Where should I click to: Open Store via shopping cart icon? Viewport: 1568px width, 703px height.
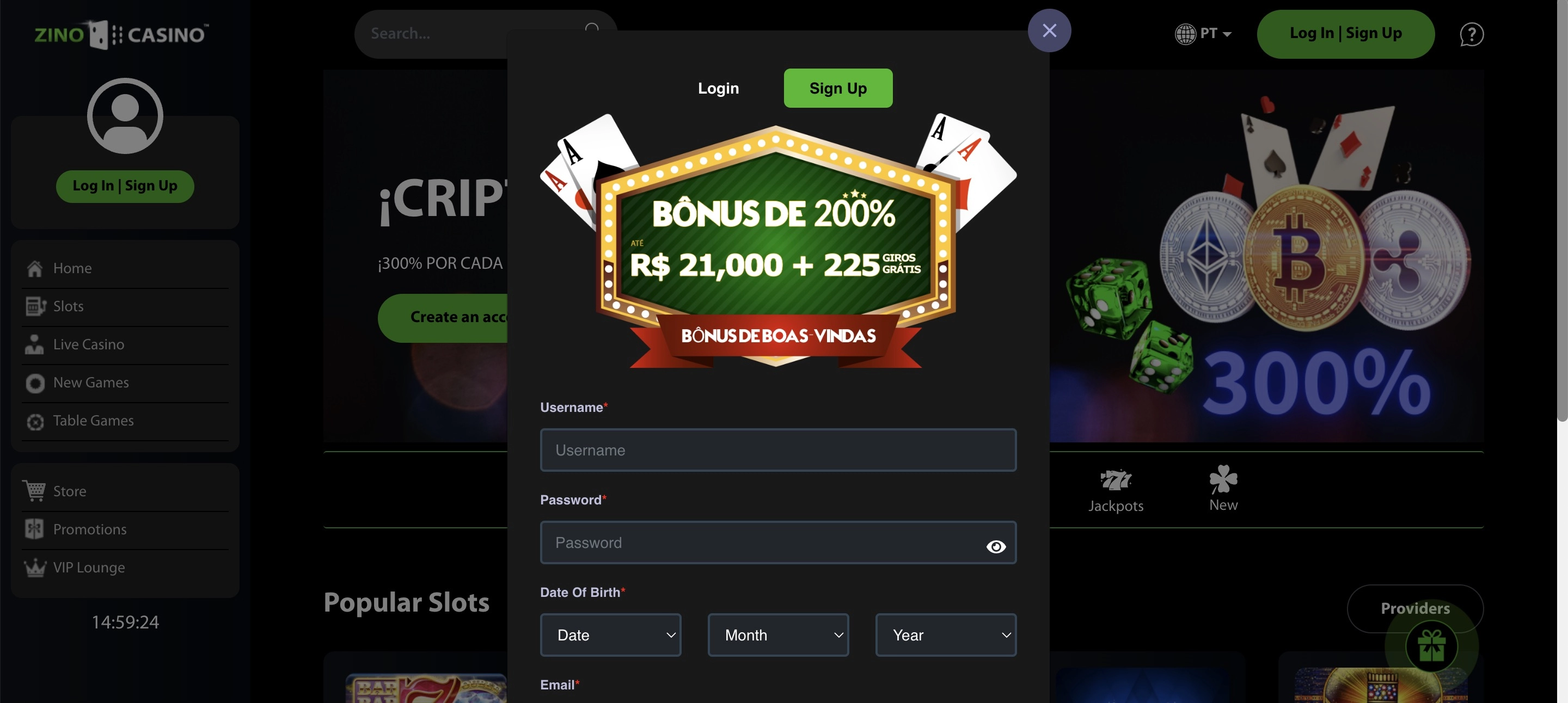coord(35,490)
